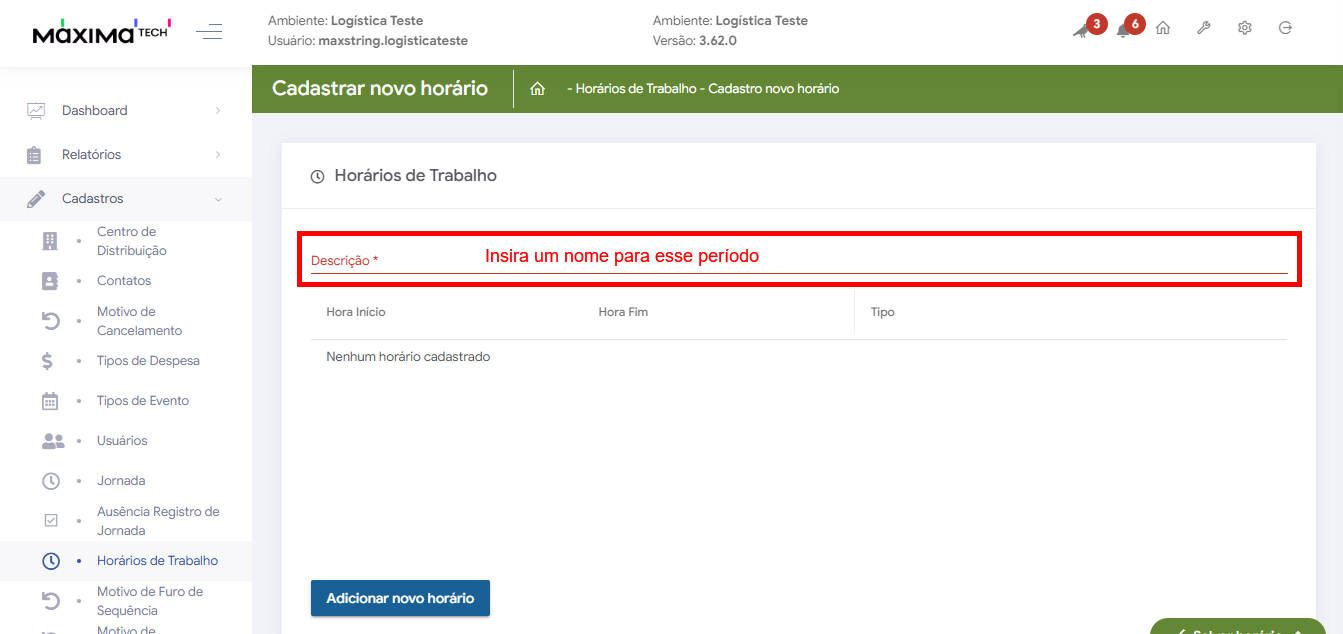The width and height of the screenshot is (1343, 634).
Task: Click the Tipos de Despesa dollar icon
Action: pyautogui.click(x=48, y=361)
